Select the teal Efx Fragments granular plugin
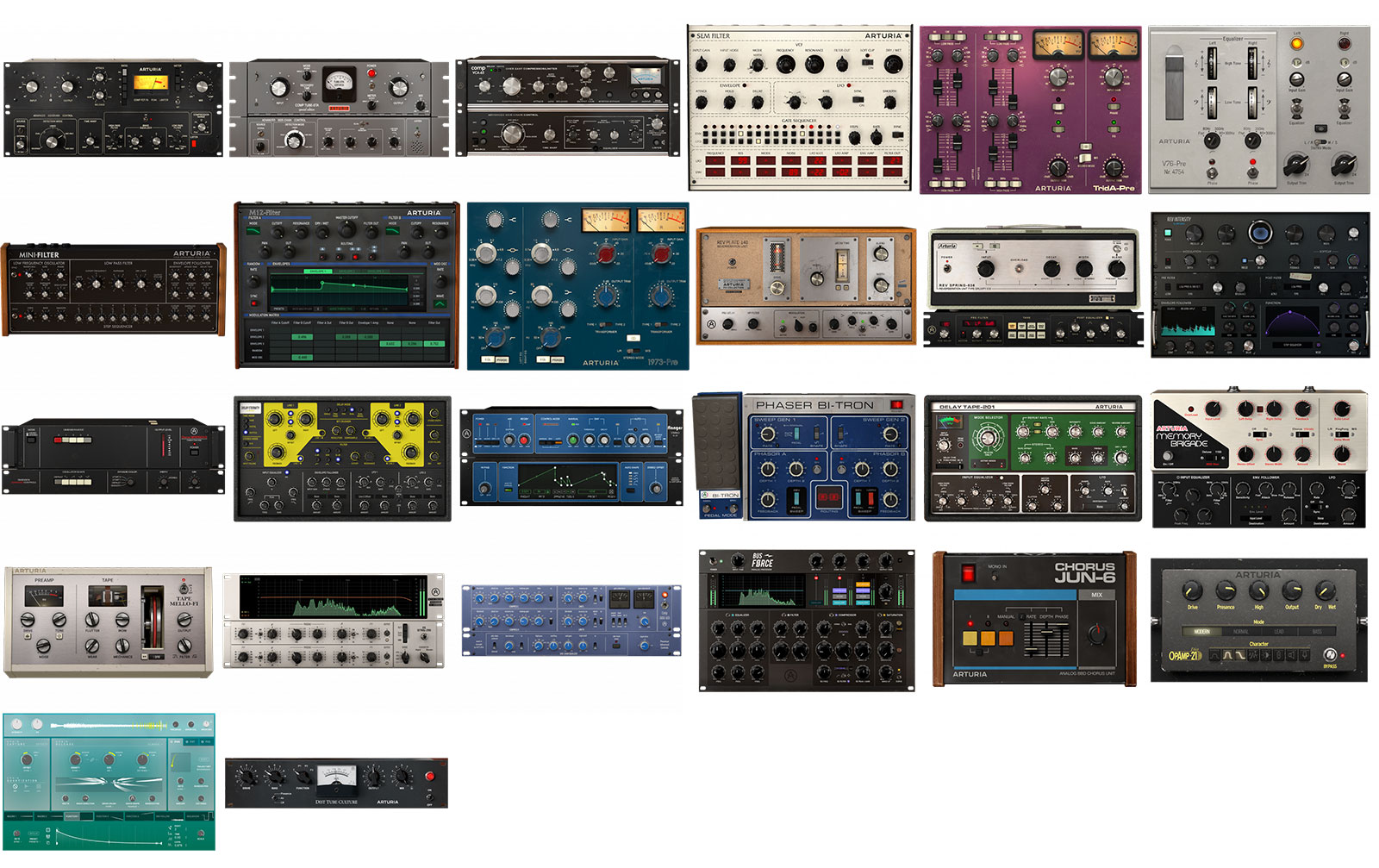The width and height of the screenshot is (1379, 868). point(109,782)
